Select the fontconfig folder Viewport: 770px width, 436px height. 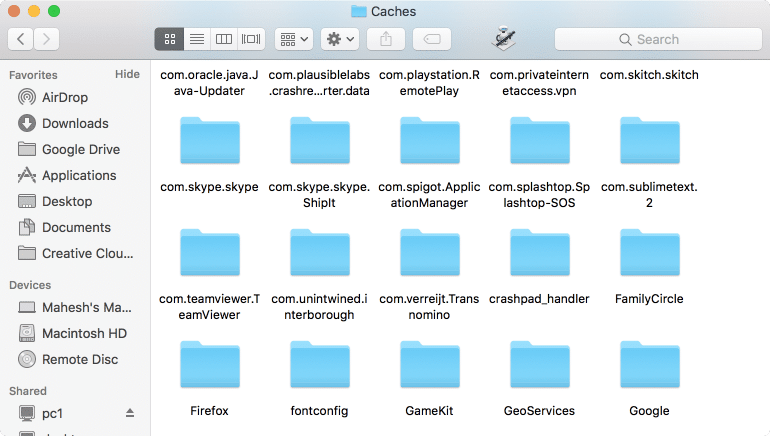pos(320,365)
